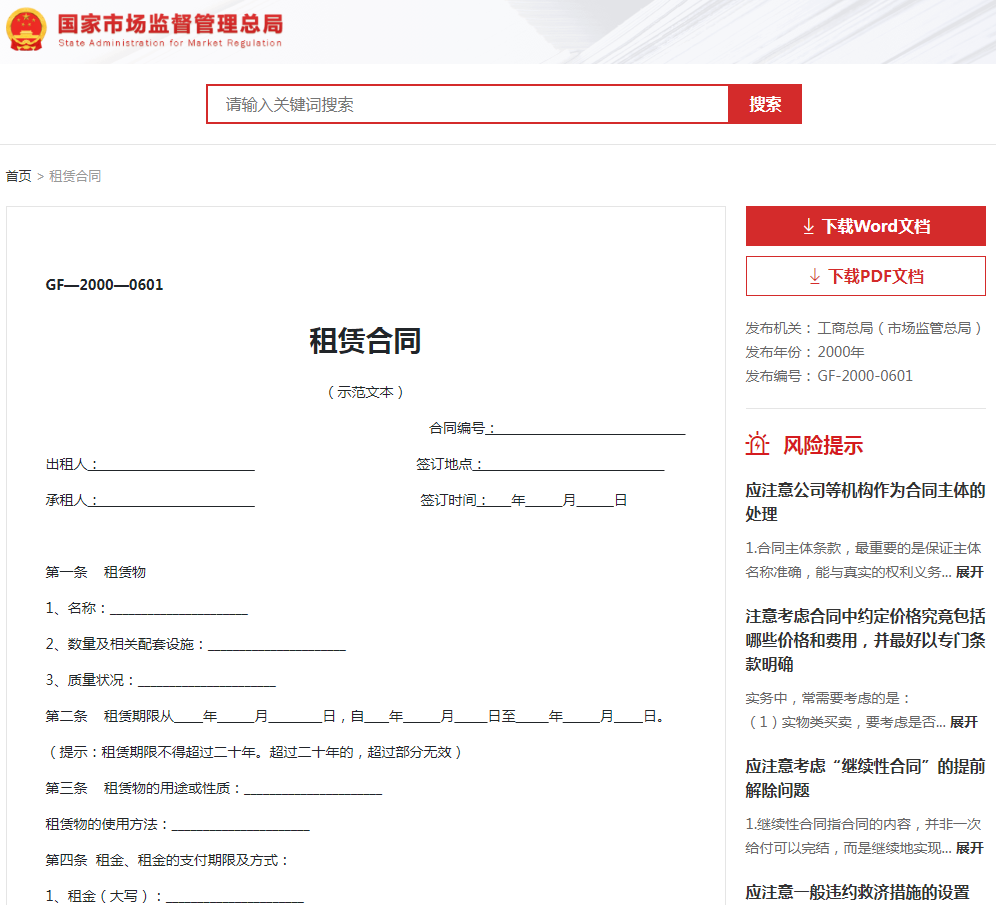The width and height of the screenshot is (996, 905).
Task: Click the red siren risk alert icon
Action: tap(758, 445)
